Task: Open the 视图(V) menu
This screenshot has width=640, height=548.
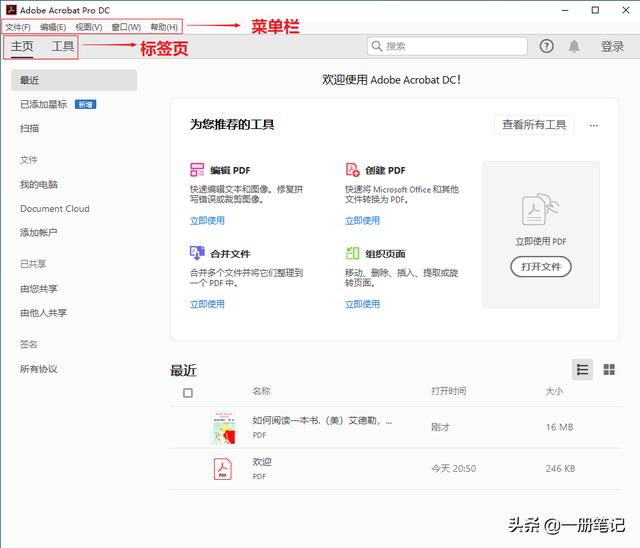Action: pyautogui.click(x=89, y=27)
